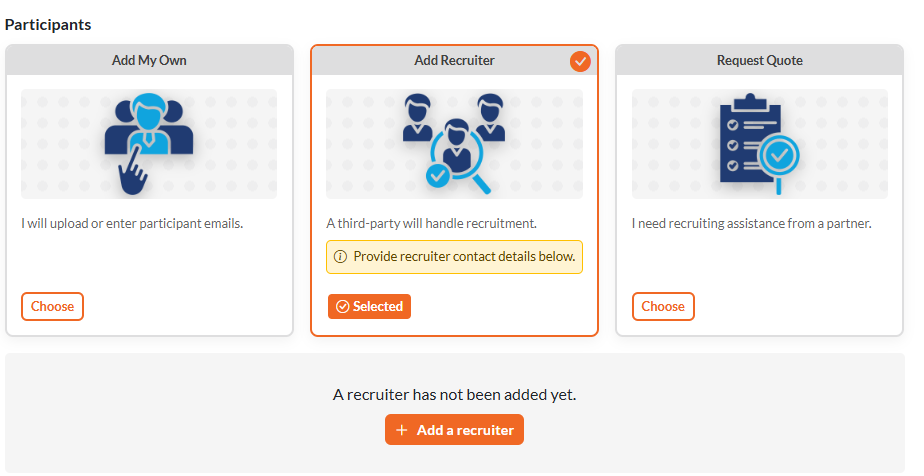Click the info icon in yellow notice
The height and width of the screenshot is (476, 924).
pyautogui.click(x=340, y=257)
